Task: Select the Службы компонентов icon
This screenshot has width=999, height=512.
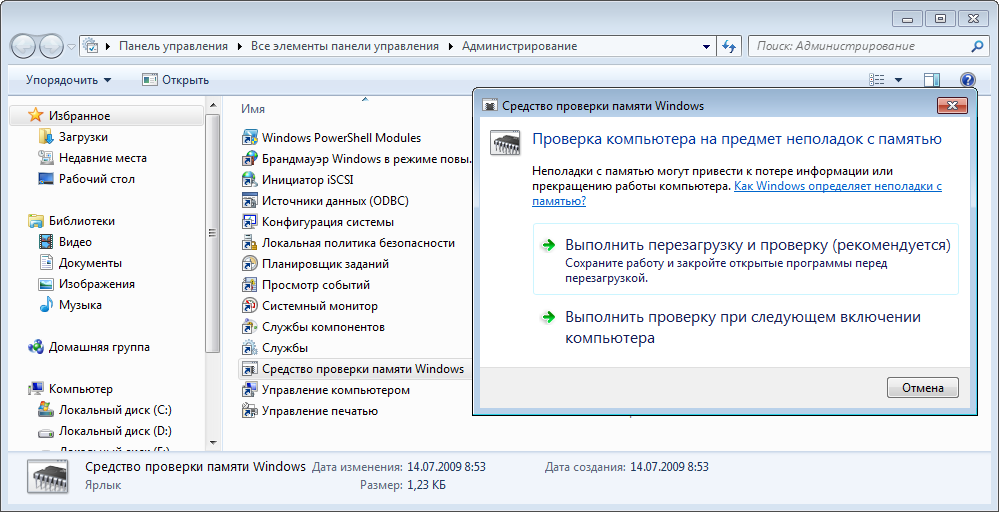Action: pyautogui.click(x=249, y=327)
